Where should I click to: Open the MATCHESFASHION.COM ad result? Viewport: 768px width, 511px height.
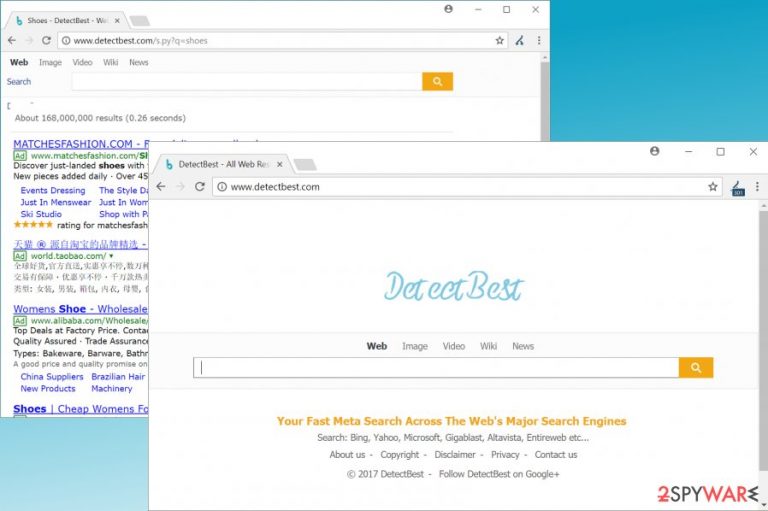pyautogui.click(x=80, y=144)
